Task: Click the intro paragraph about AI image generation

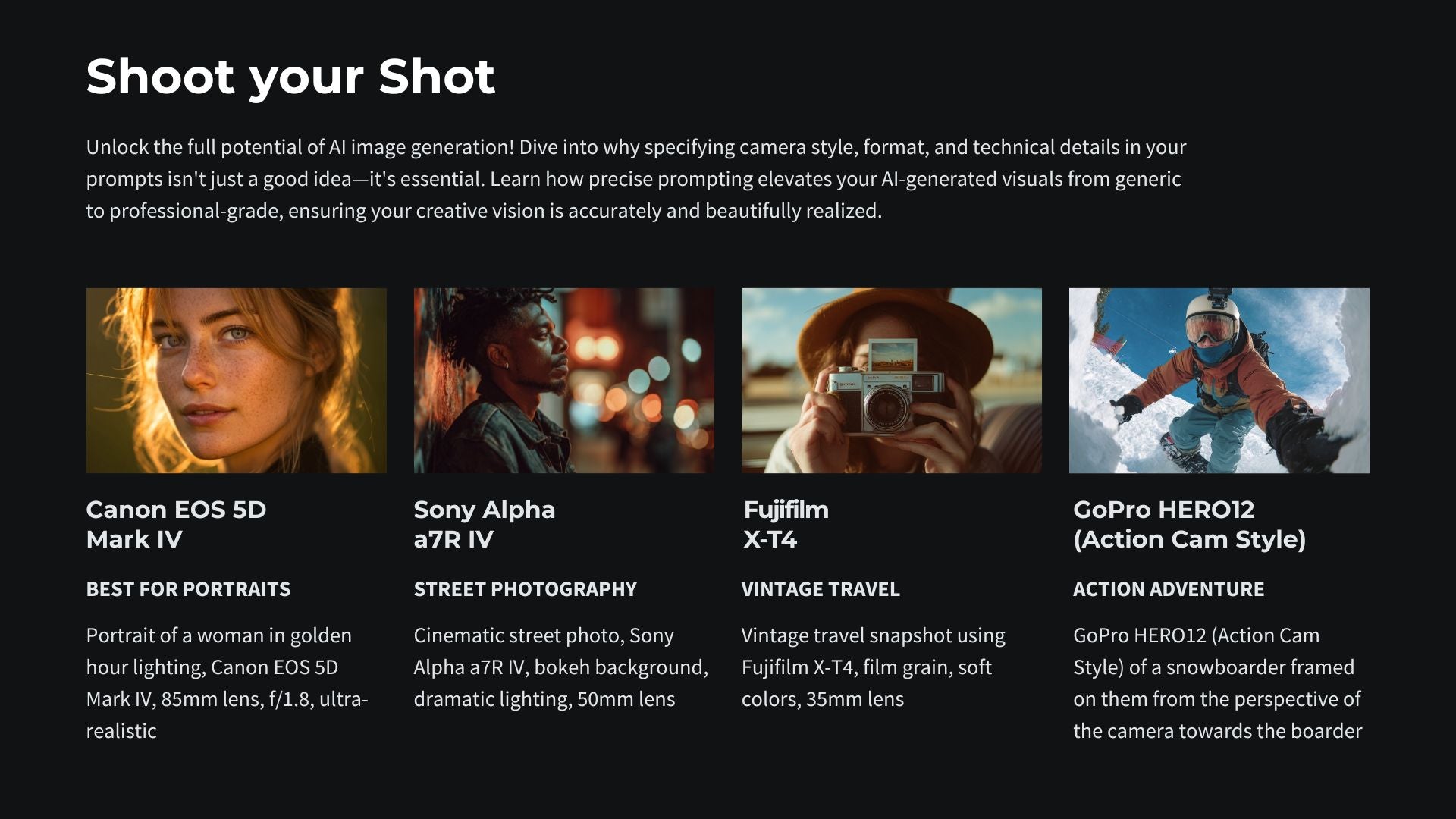Action: click(x=635, y=179)
